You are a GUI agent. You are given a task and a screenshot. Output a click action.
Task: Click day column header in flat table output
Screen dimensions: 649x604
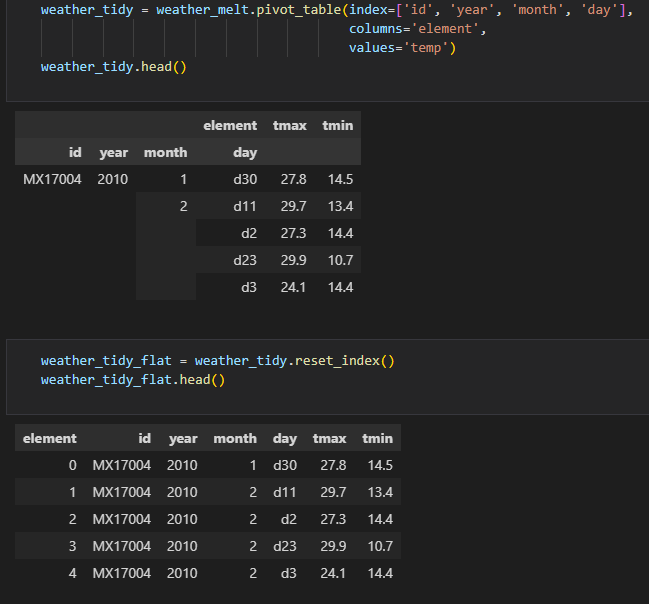(x=285, y=438)
